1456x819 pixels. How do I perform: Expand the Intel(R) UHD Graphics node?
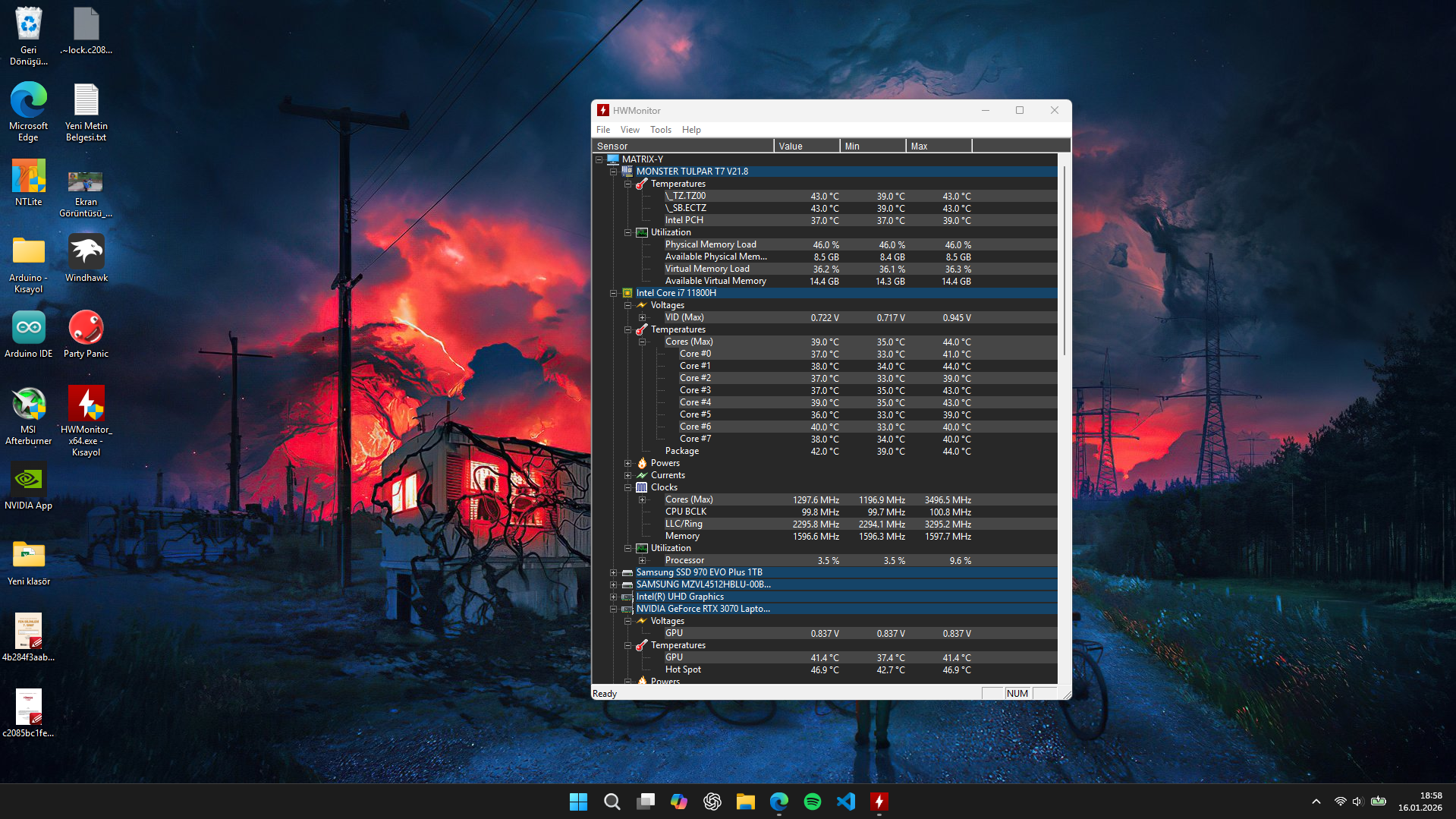pos(614,597)
